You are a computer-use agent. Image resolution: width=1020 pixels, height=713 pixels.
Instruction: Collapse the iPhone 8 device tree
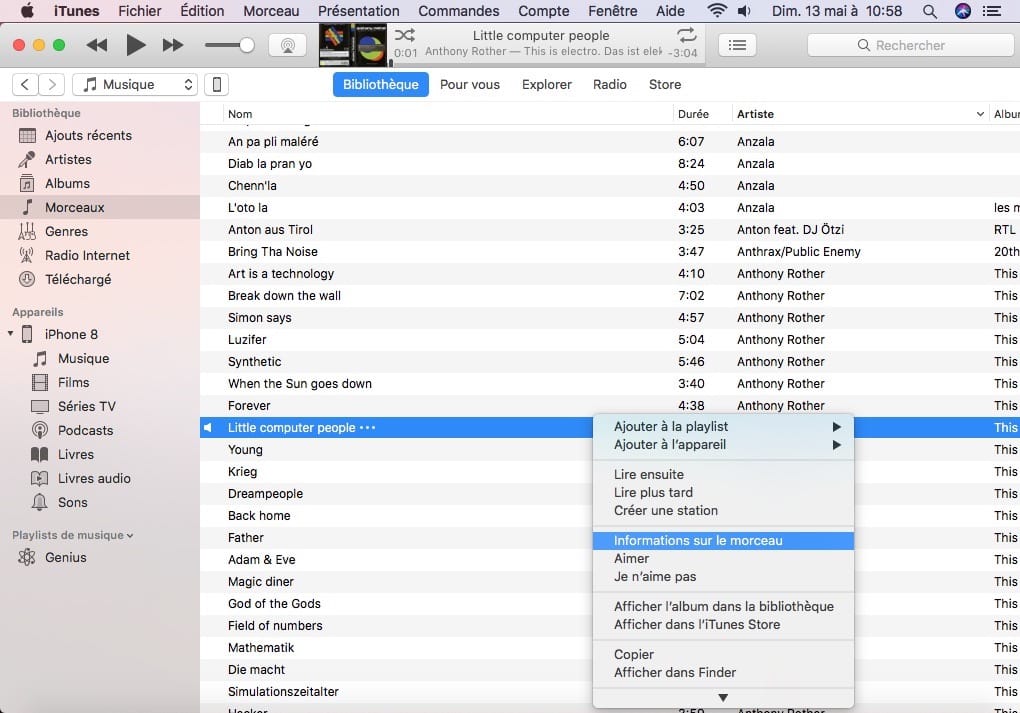(x=11, y=334)
